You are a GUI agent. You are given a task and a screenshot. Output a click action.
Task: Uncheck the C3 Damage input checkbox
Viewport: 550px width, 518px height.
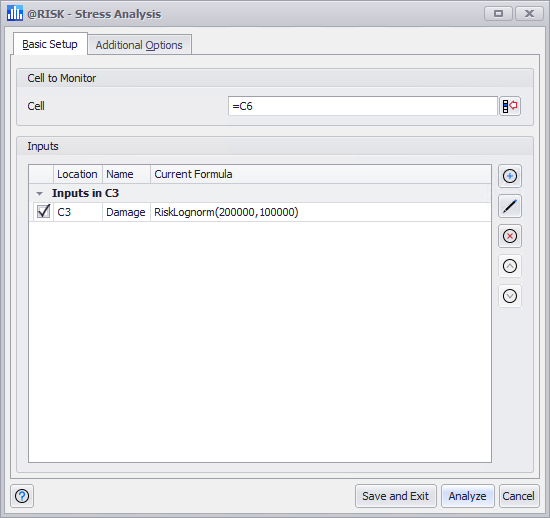[43, 212]
